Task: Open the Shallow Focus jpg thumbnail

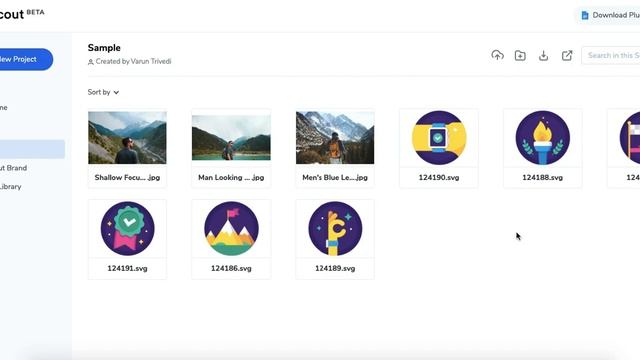Action: [127, 138]
